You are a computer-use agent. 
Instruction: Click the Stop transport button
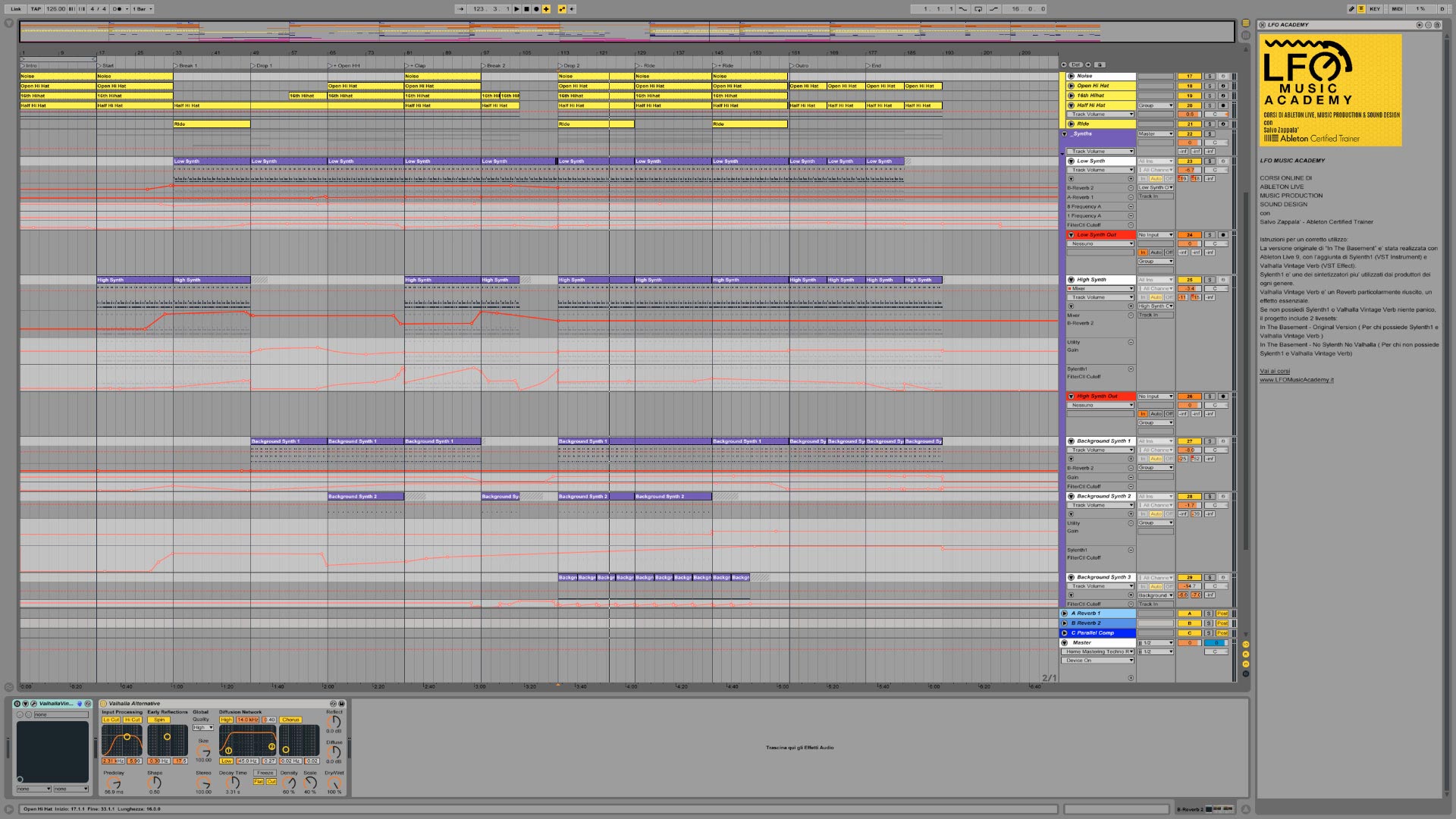coord(526,9)
